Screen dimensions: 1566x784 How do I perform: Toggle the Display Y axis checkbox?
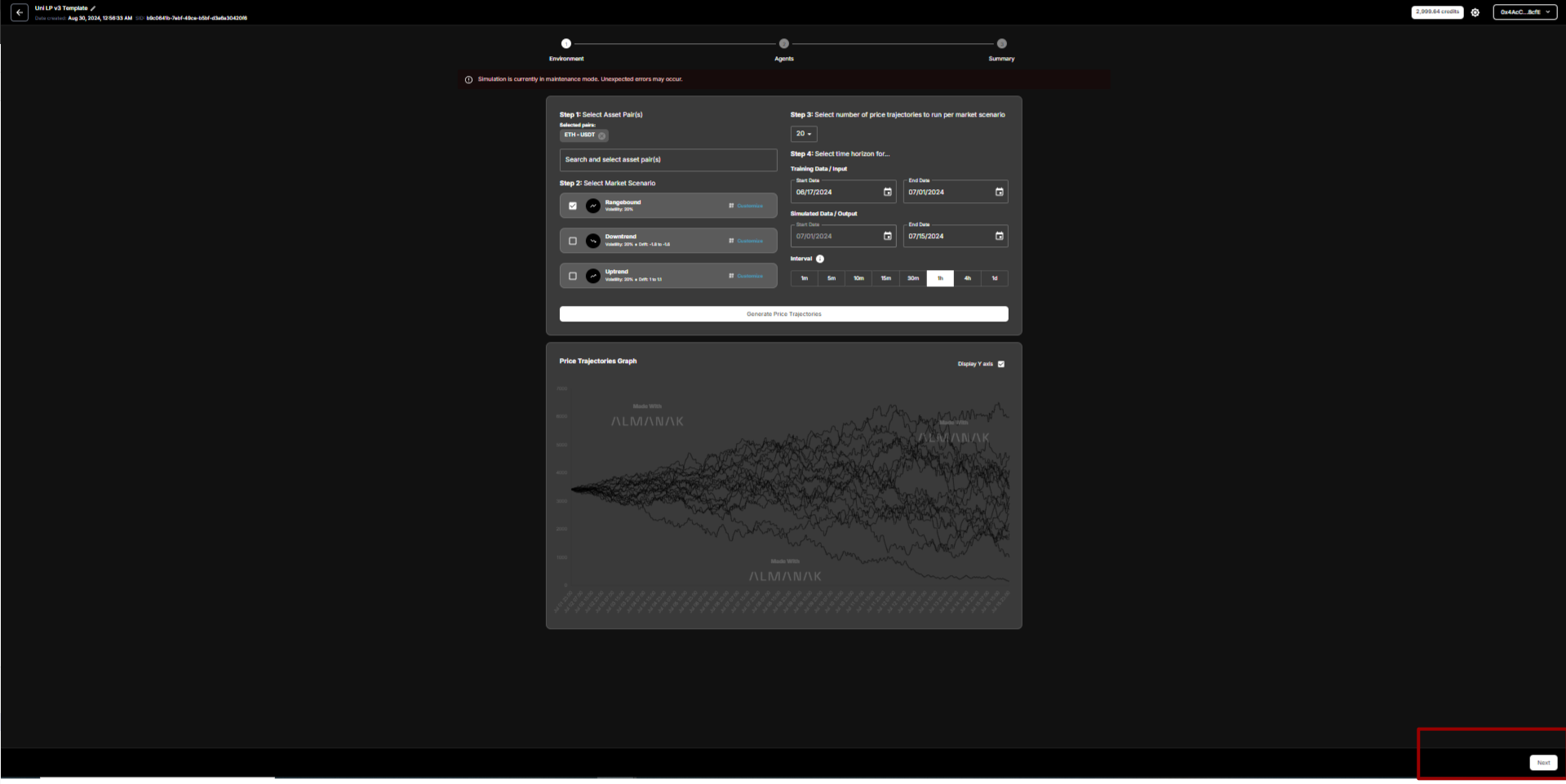click(x=1001, y=364)
